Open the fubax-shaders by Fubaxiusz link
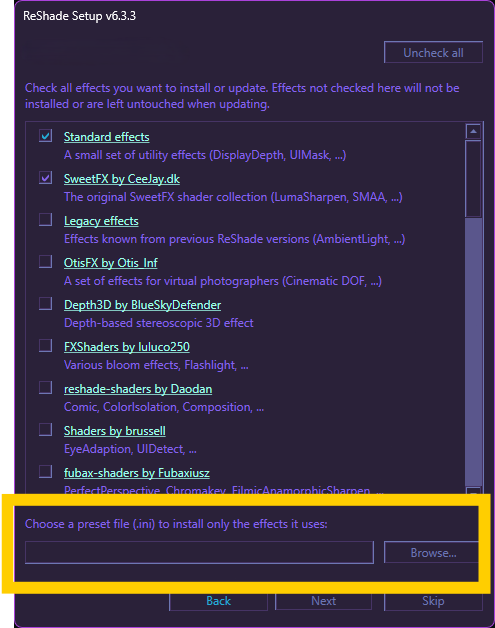Viewport: 495px width, 628px height. point(137,473)
